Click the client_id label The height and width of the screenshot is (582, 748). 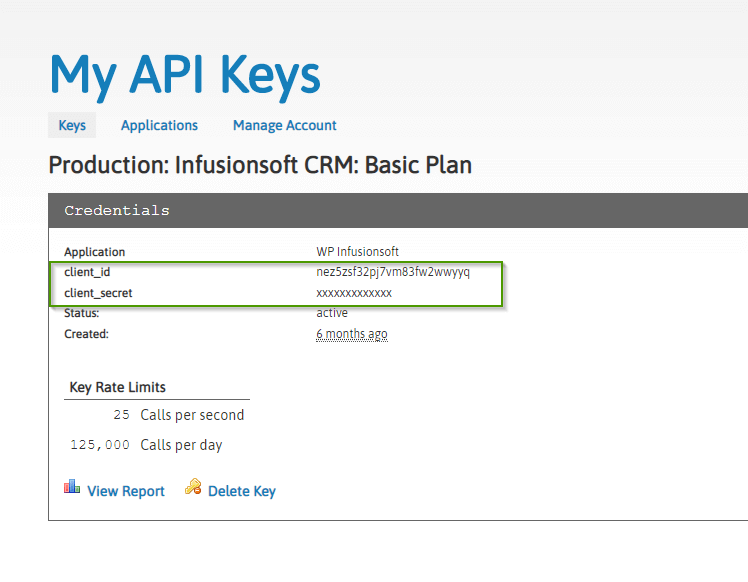click(x=87, y=272)
